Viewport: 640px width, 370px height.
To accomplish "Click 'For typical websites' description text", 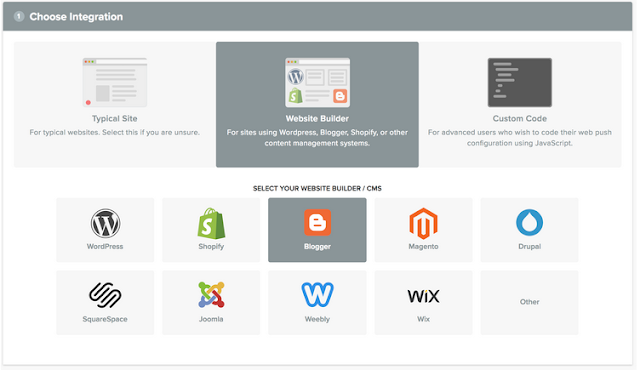I will pyautogui.click(x=115, y=132).
